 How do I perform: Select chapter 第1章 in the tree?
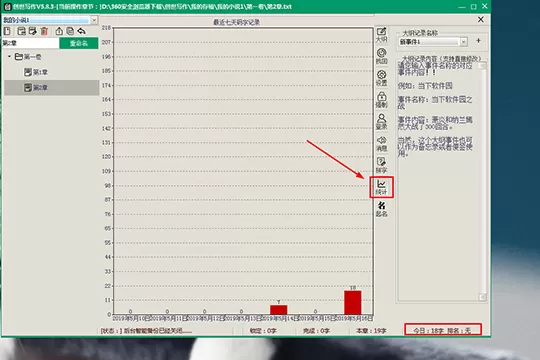point(36,72)
